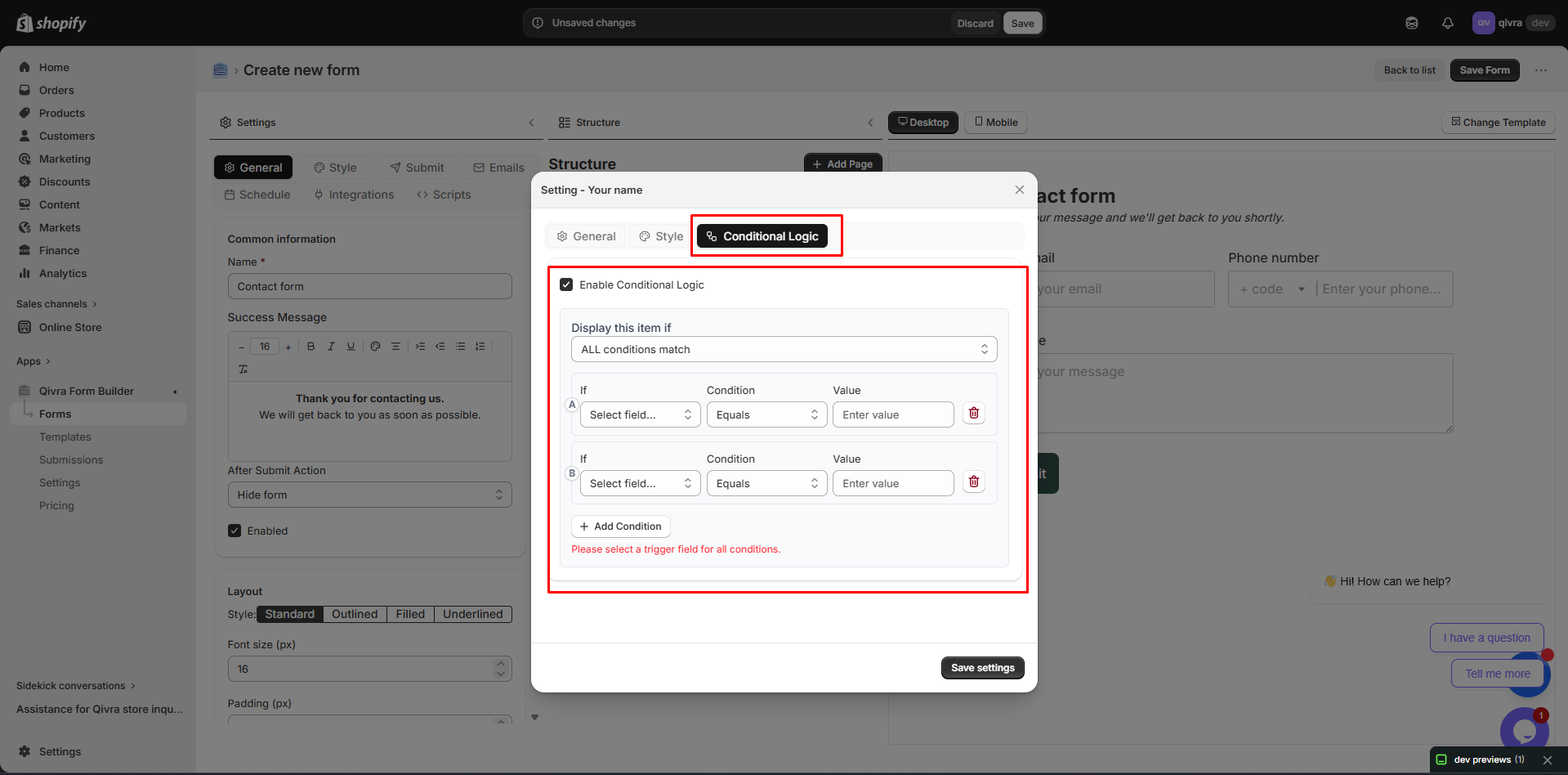The height and width of the screenshot is (775, 1568).
Task: Click Save Form button
Action: [x=1485, y=70]
